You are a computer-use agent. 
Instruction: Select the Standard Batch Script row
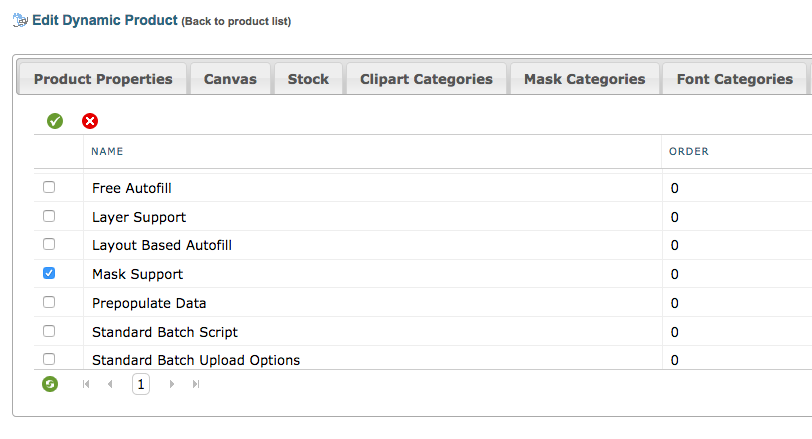pyautogui.click(x=165, y=331)
